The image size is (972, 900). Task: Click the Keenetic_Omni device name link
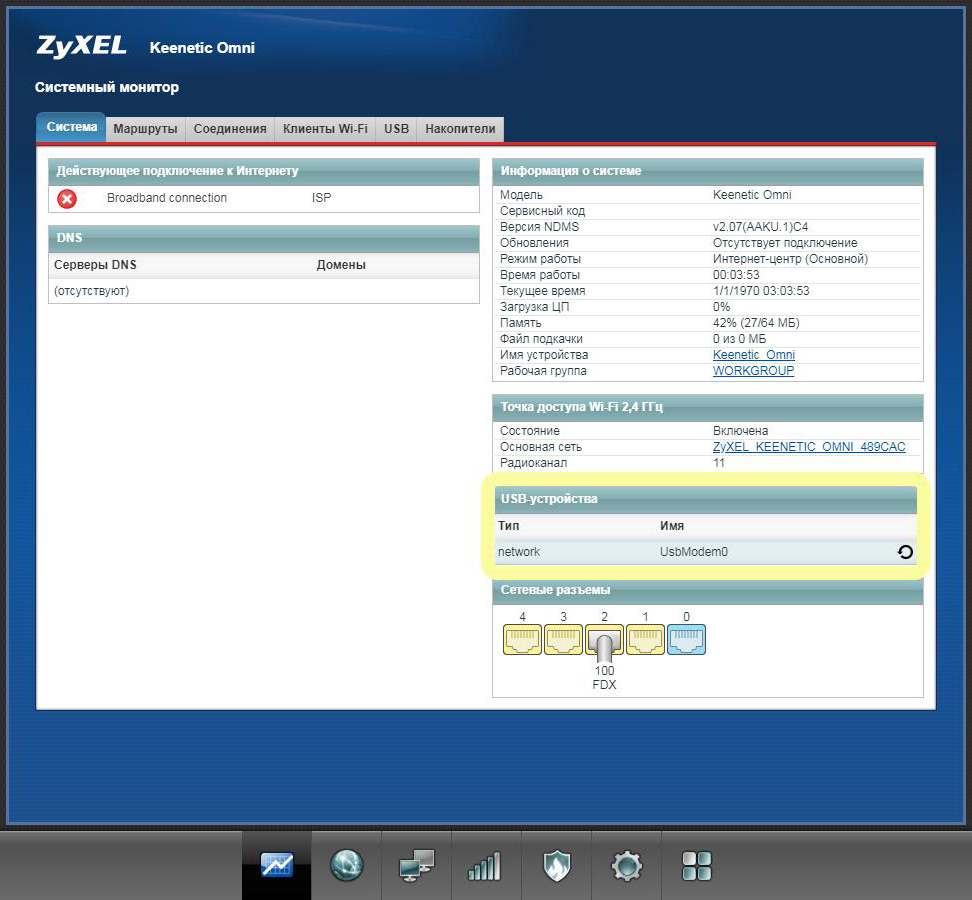click(753, 355)
